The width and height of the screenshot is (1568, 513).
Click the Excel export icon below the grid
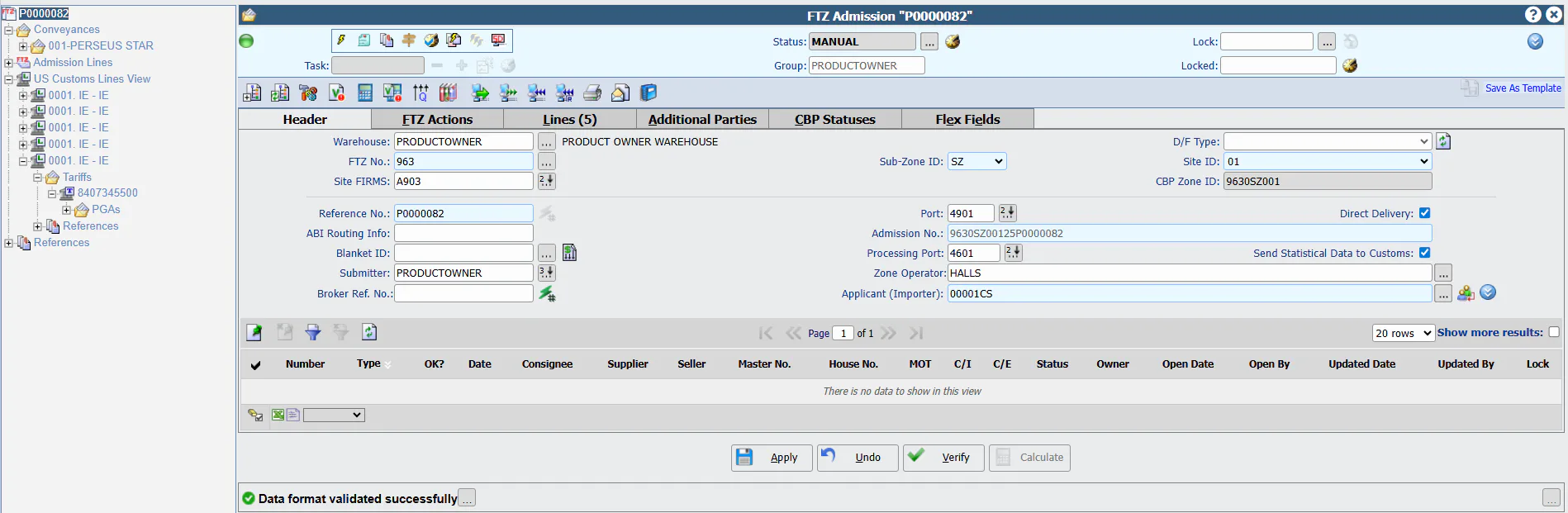pos(278,415)
